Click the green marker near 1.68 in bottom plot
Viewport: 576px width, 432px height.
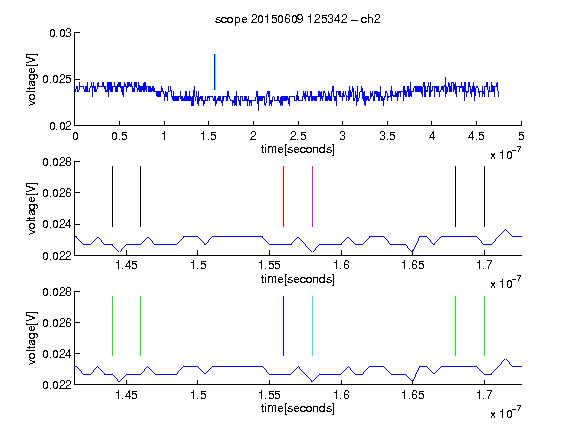point(456,326)
